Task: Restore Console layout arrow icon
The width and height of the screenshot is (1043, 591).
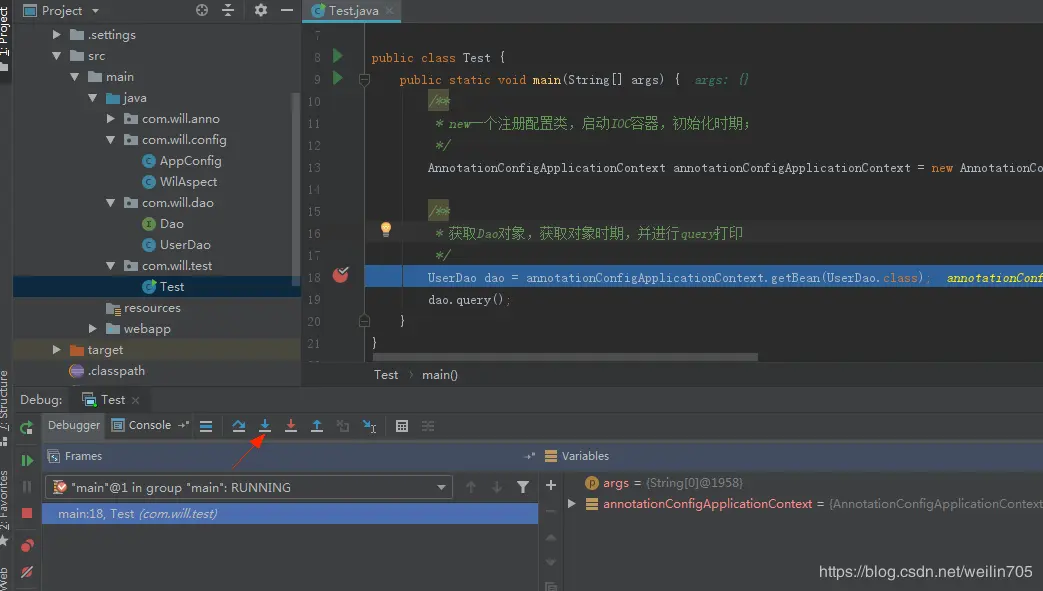Action: coord(184,425)
